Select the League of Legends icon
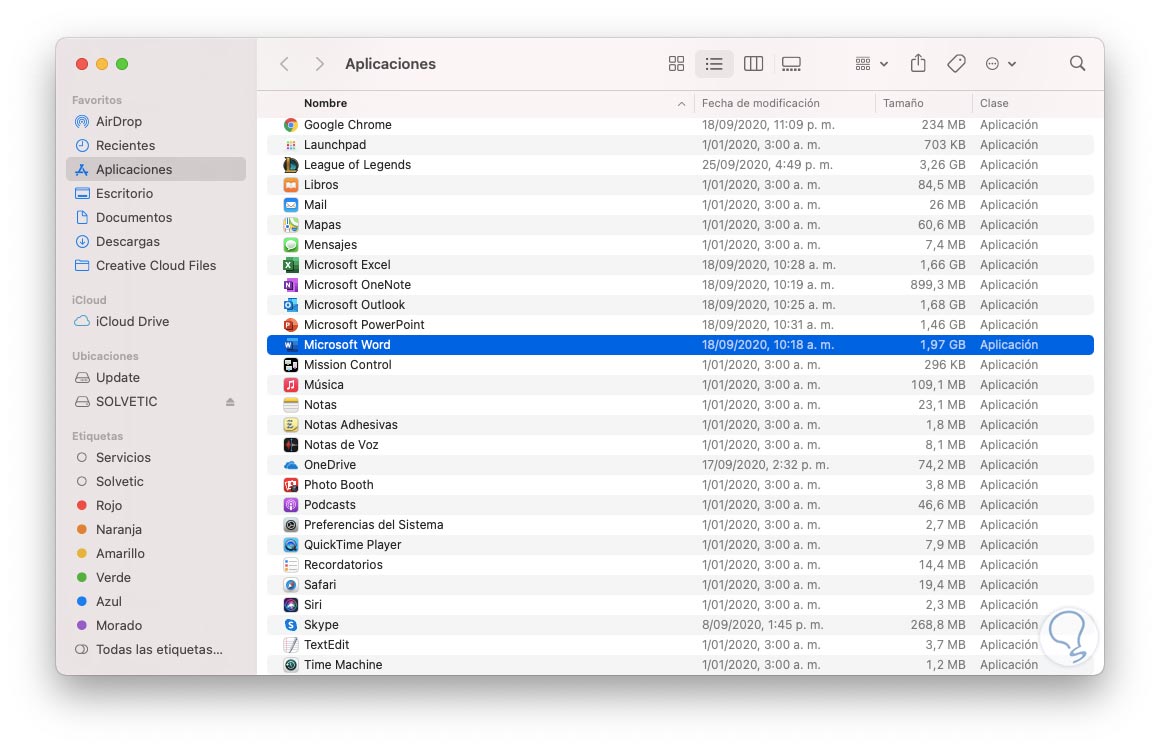Image resolution: width=1160 pixels, height=749 pixels. click(291, 165)
